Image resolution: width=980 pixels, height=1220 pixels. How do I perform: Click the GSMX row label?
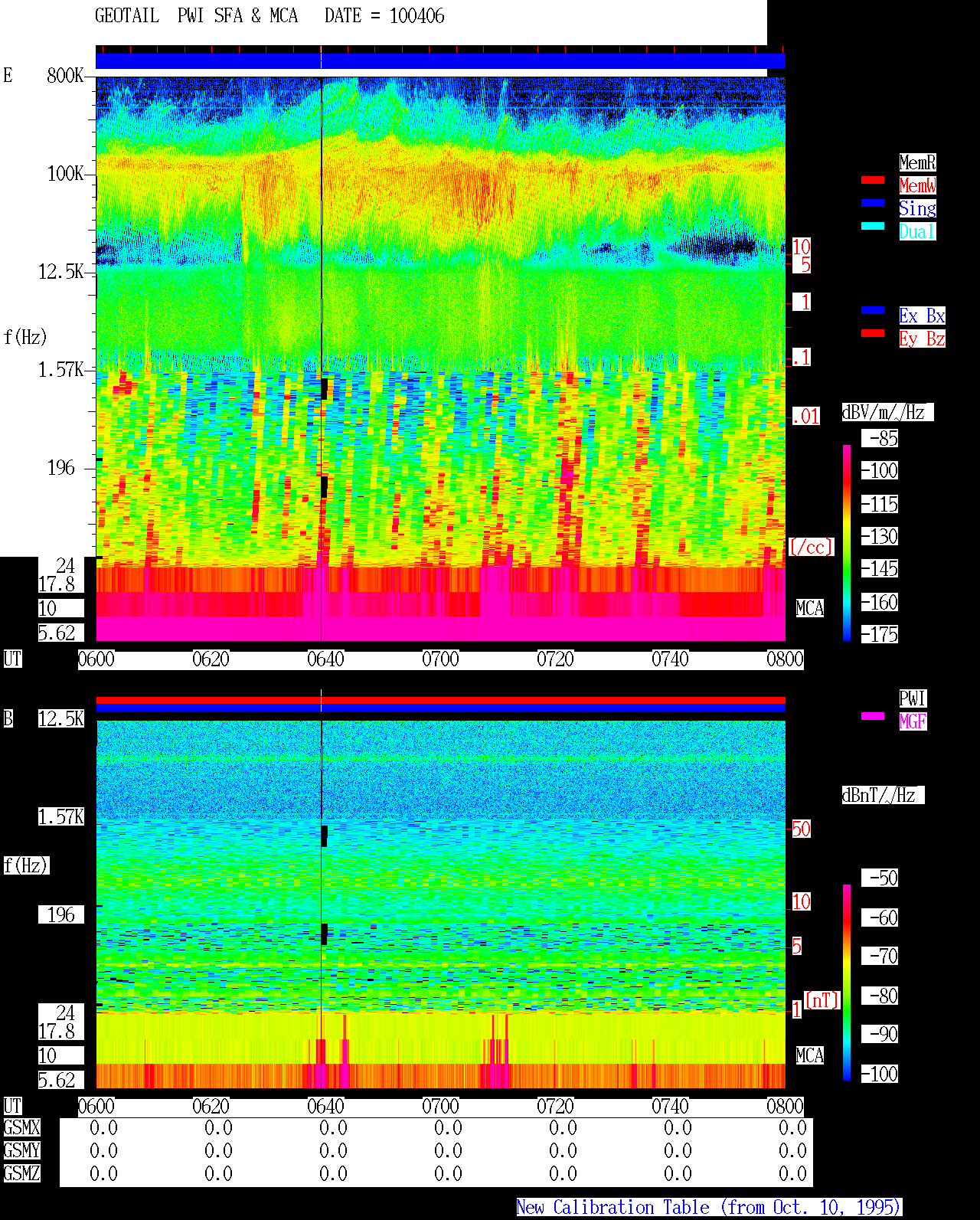tap(21, 1128)
